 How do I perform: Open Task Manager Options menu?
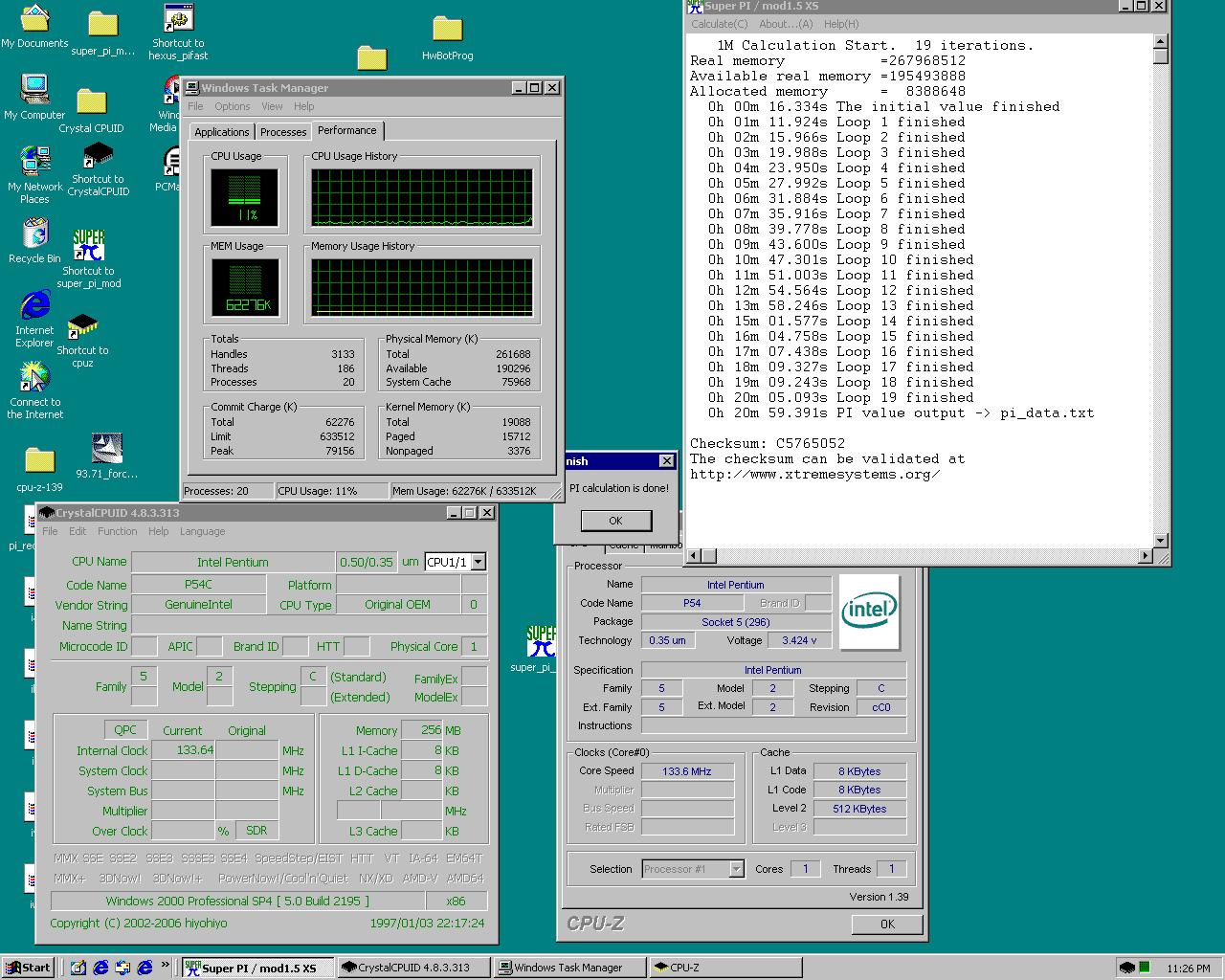pyautogui.click(x=233, y=106)
